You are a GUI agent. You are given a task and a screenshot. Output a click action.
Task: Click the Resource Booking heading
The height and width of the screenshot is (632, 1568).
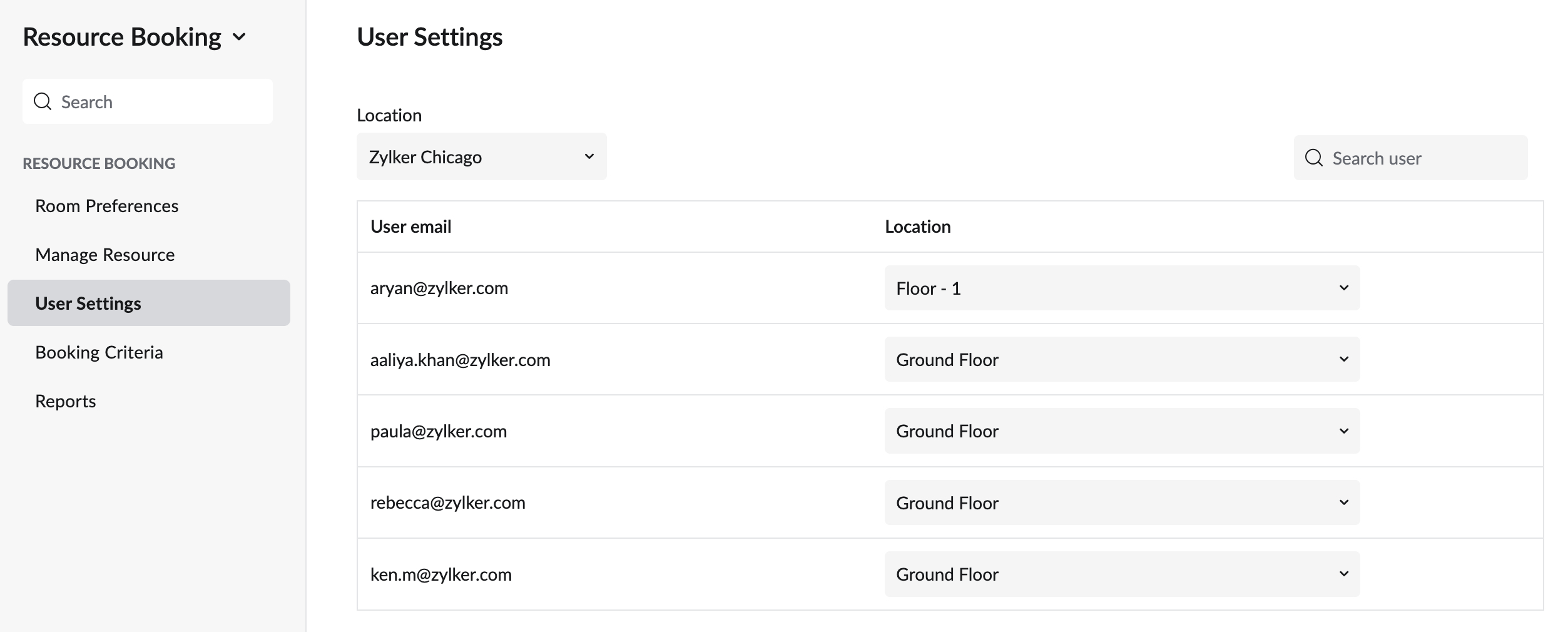pyautogui.click(x=122, y=36)
